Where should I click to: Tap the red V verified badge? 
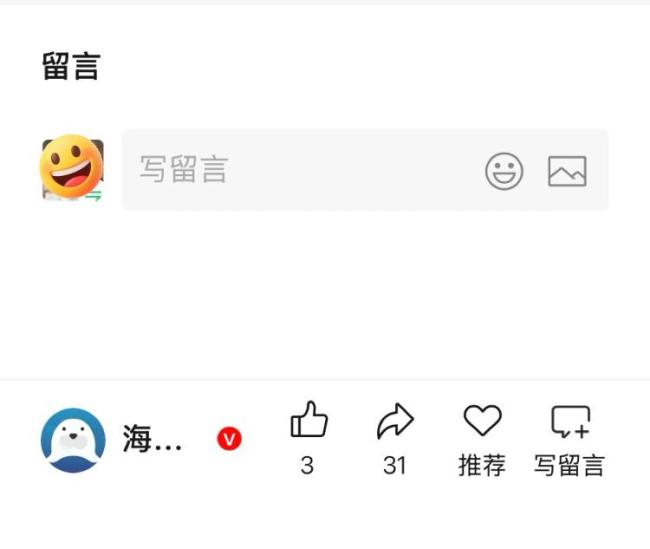(229, 438)
